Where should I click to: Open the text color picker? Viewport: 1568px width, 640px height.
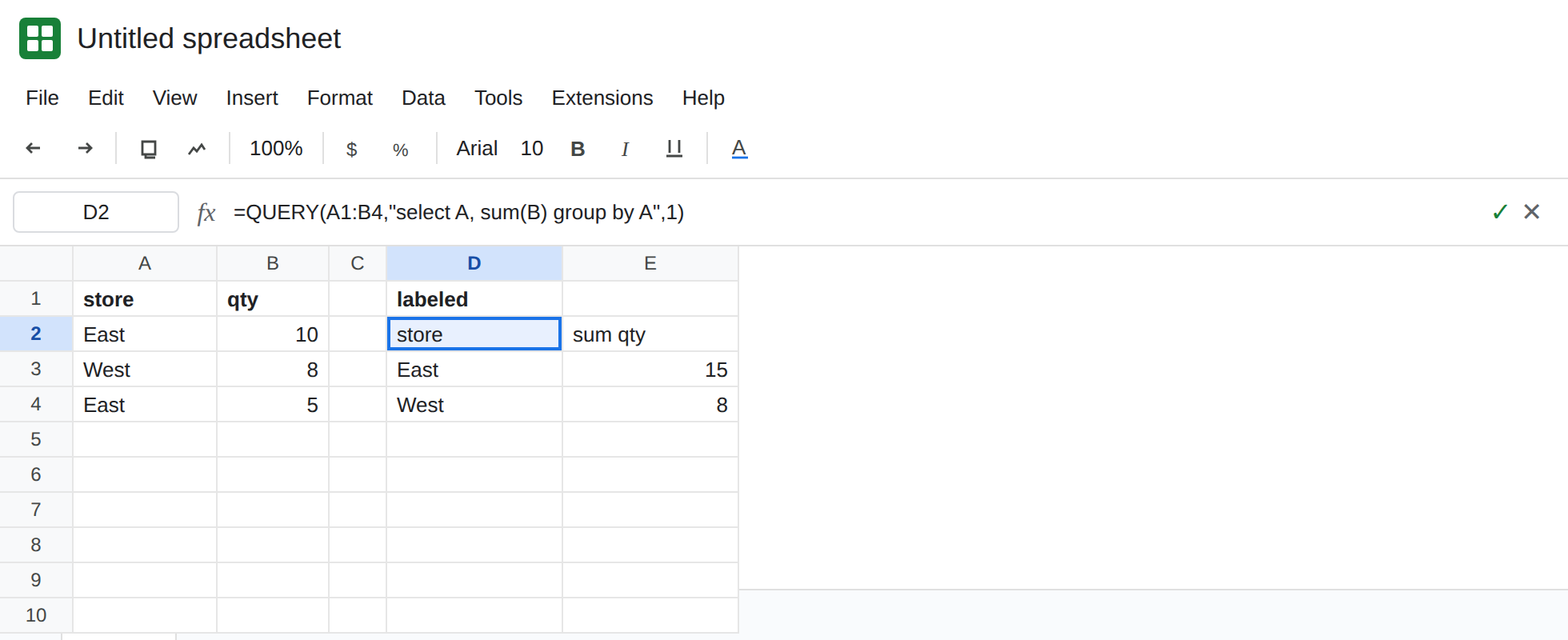pos(739,149)
